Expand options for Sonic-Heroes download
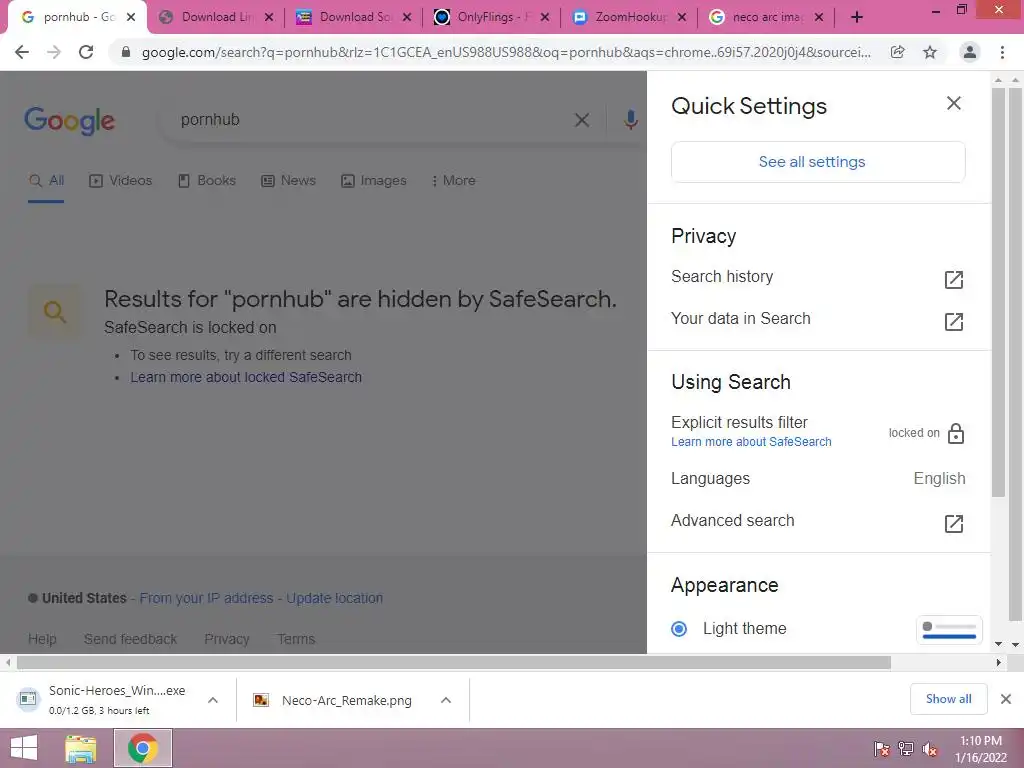The width and height of the screenshot is (1024, 768). (x=213, y=700)
